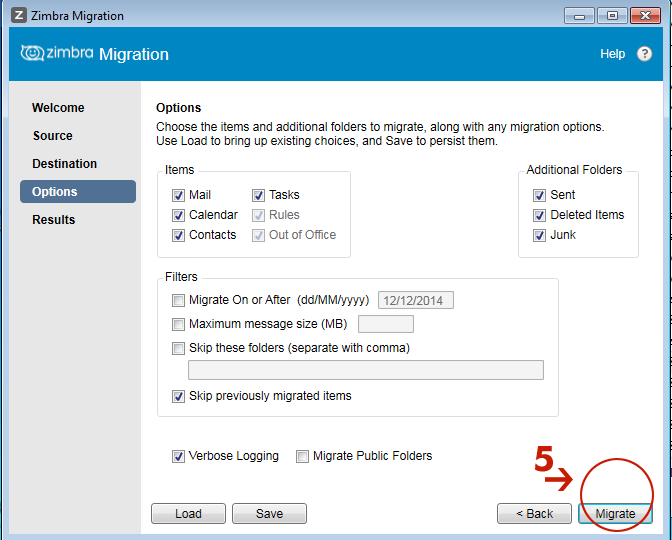The height and width of the screenshot is (540, 672).
Task: Open the Help link
Action: coord(612,54)
